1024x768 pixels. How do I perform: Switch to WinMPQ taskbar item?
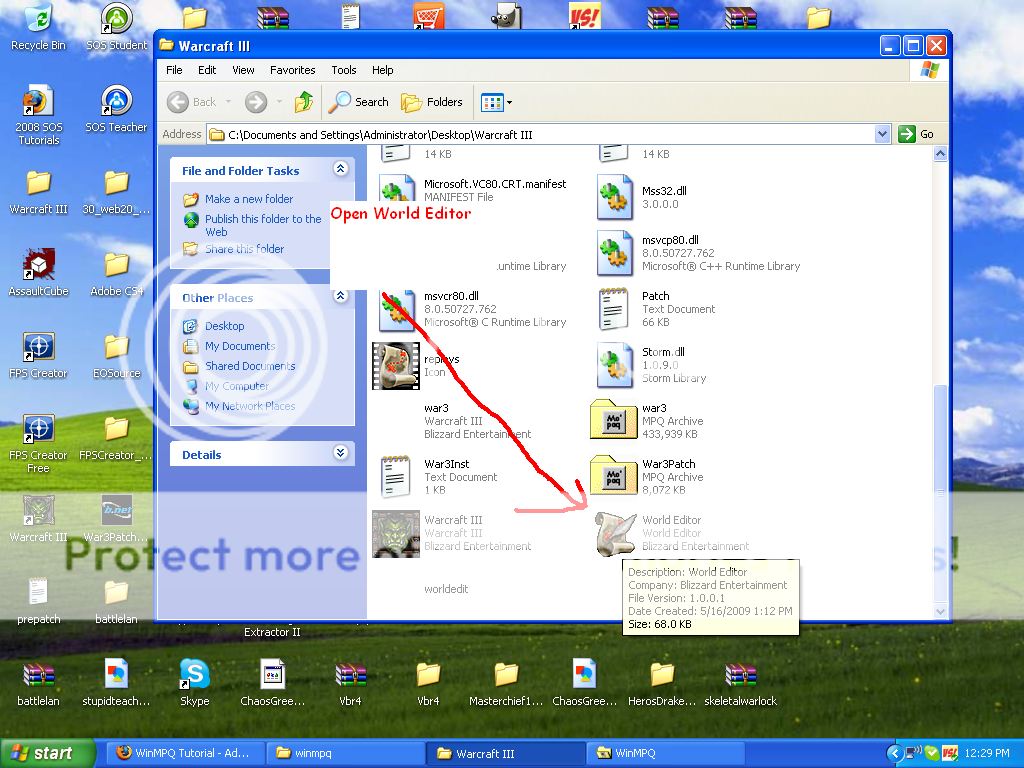pyautogui.click(x=664, y=753)
